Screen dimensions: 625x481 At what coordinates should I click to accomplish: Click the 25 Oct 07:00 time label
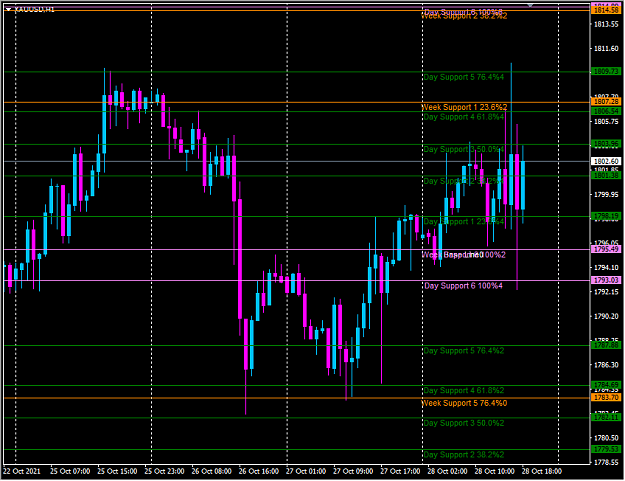[70, 471]
